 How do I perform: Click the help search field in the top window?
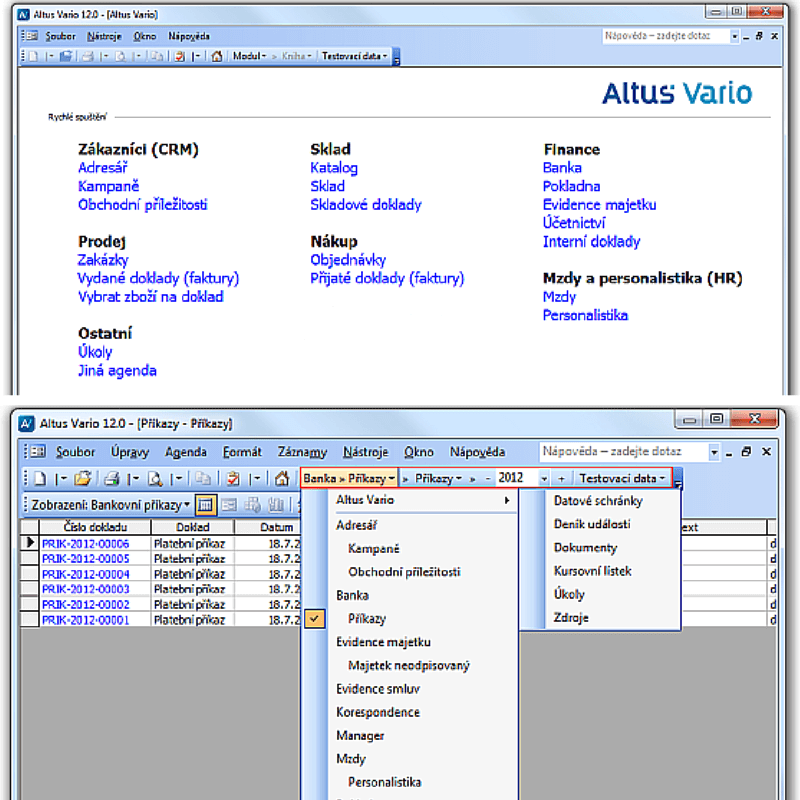click(666, 36)
